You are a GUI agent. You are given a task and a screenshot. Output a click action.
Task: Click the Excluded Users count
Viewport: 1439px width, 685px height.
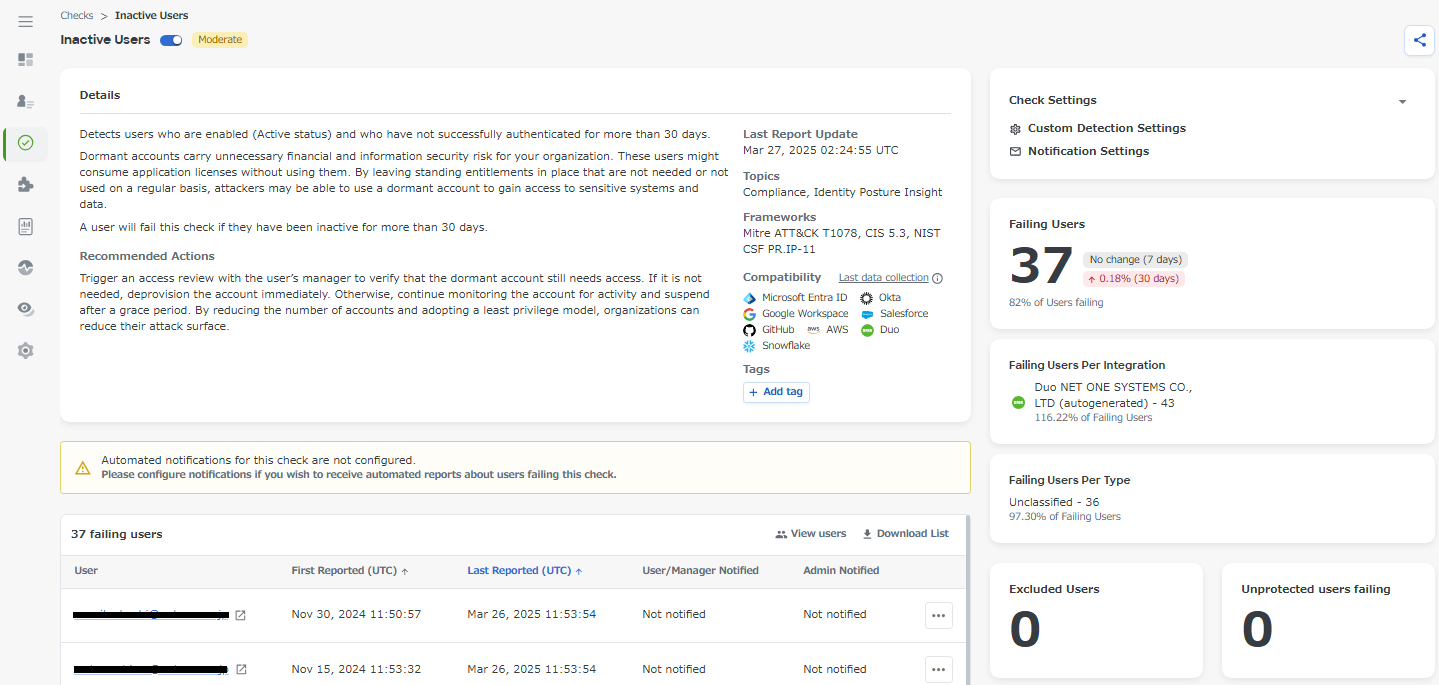tap(1025, 631)
